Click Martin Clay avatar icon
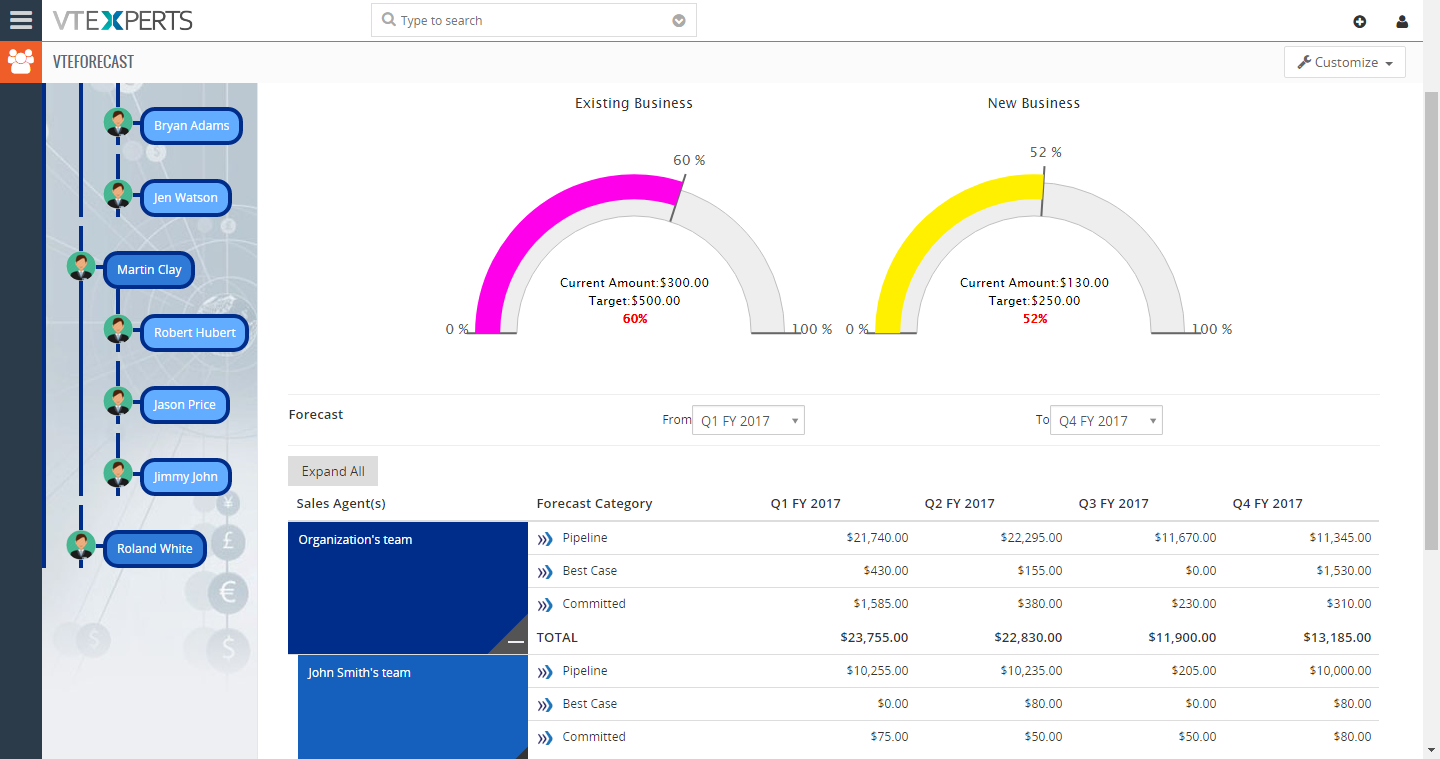Screen dimensions: 1440x759 click(81, 267)
